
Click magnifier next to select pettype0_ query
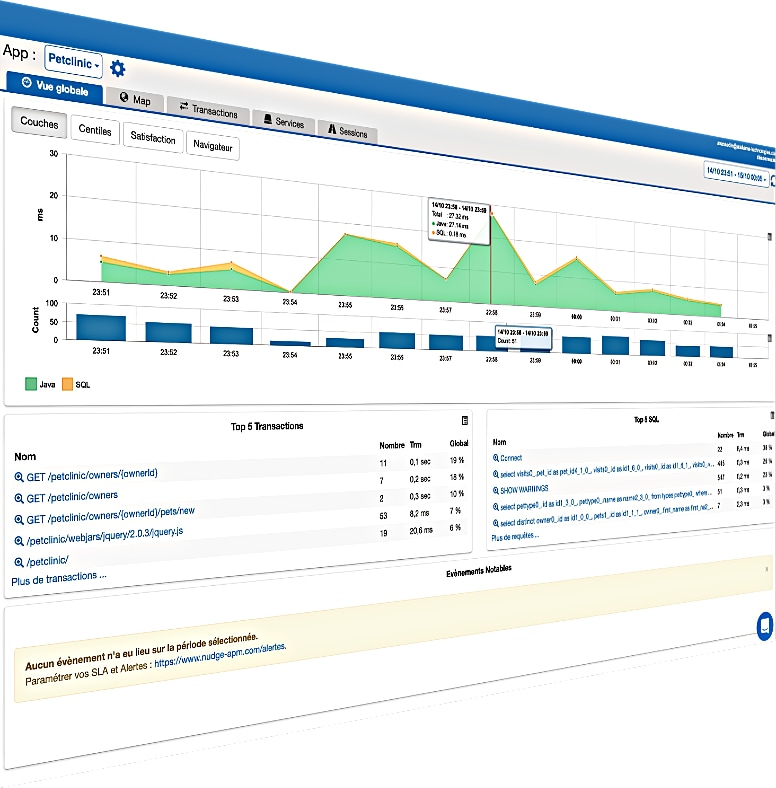point(496,507)
